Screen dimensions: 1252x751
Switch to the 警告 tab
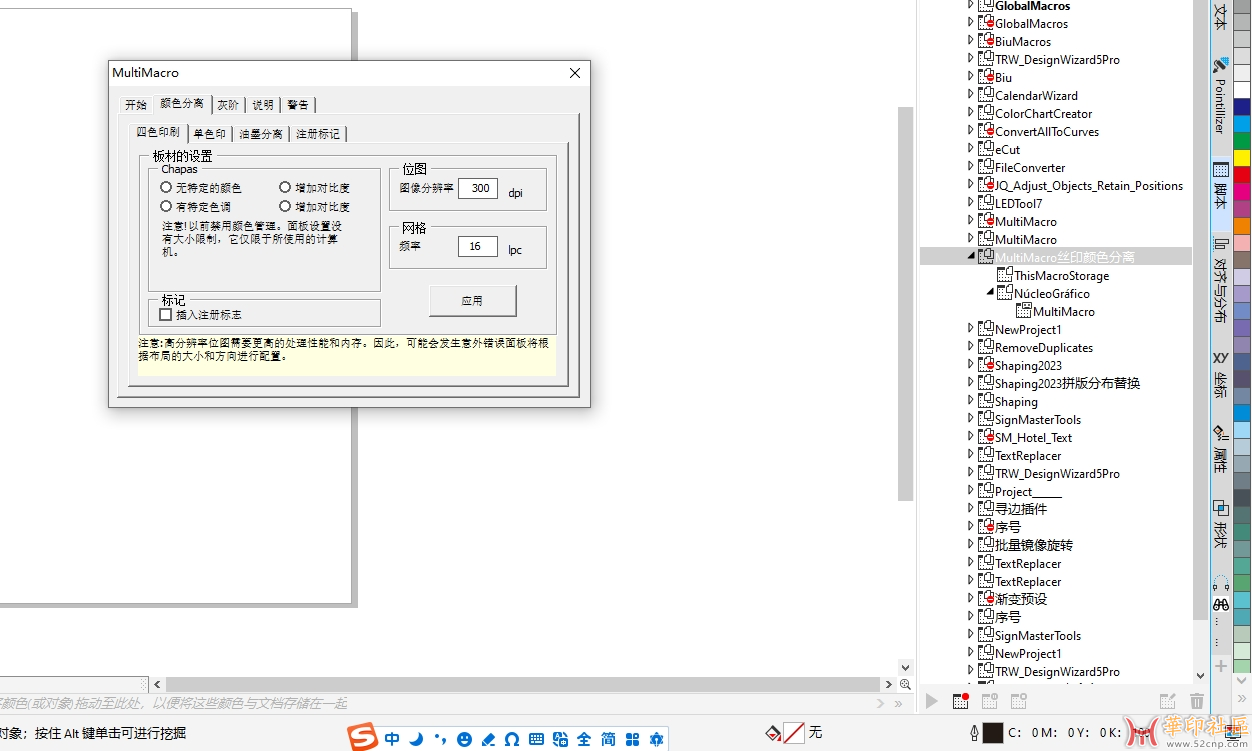point(297,105)
